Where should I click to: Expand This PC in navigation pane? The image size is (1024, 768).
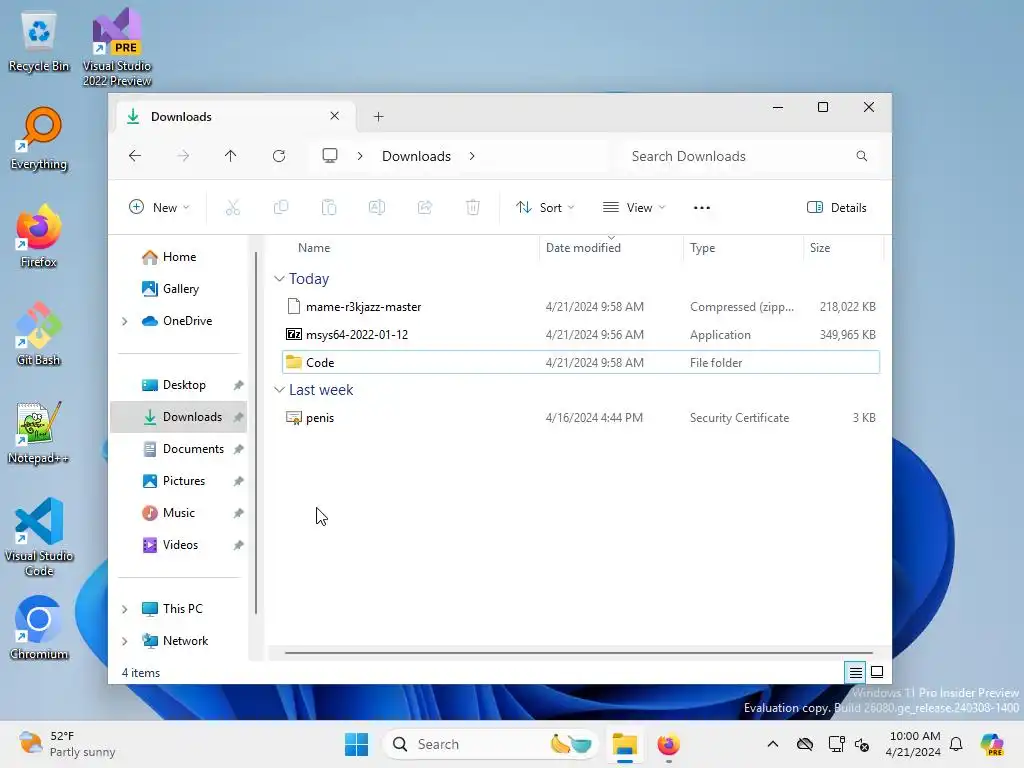(x=125, y=609)
